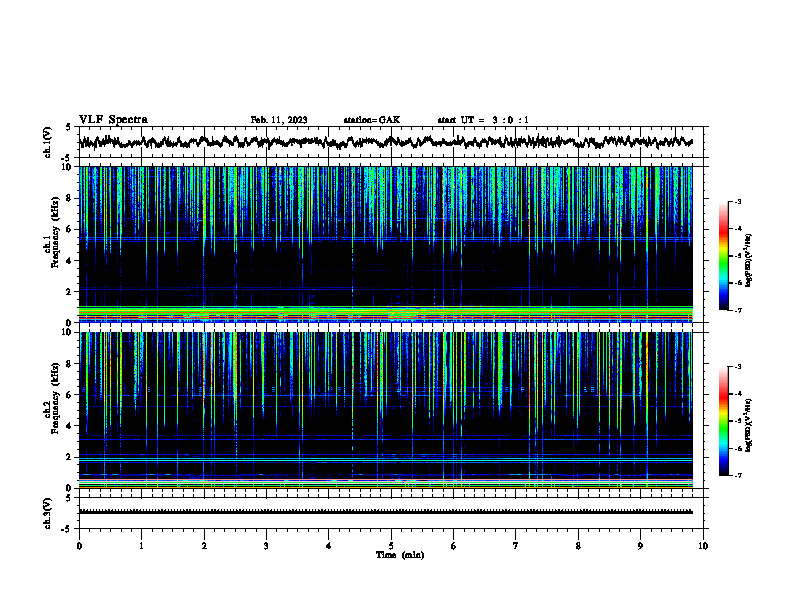
Task: Click the station=GAK label
Action: click(372, 120)
